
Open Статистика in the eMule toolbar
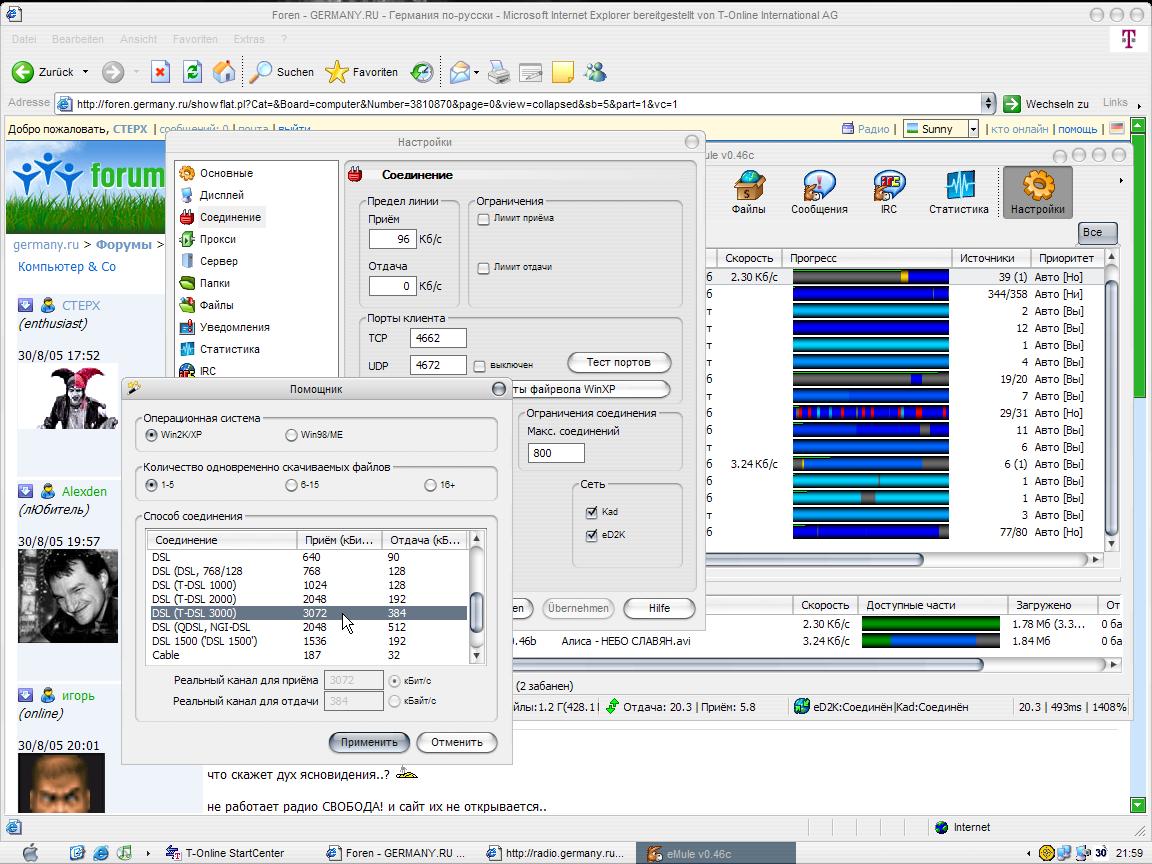pos(959,192)
